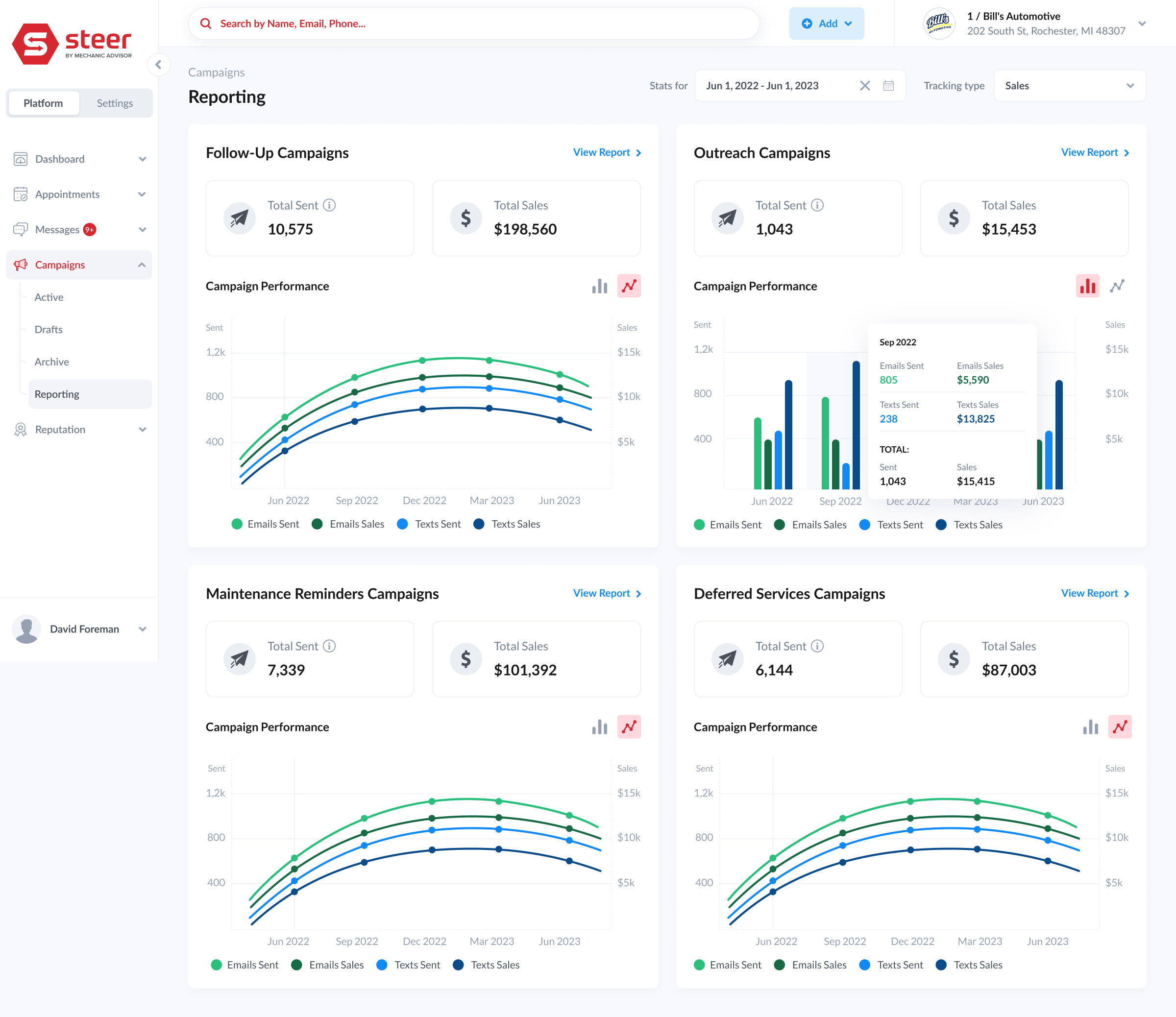Select the Dashboard sidebar icon
Screen dimensions: 1176x1017
pyautogui.click(x=21, y=159)
